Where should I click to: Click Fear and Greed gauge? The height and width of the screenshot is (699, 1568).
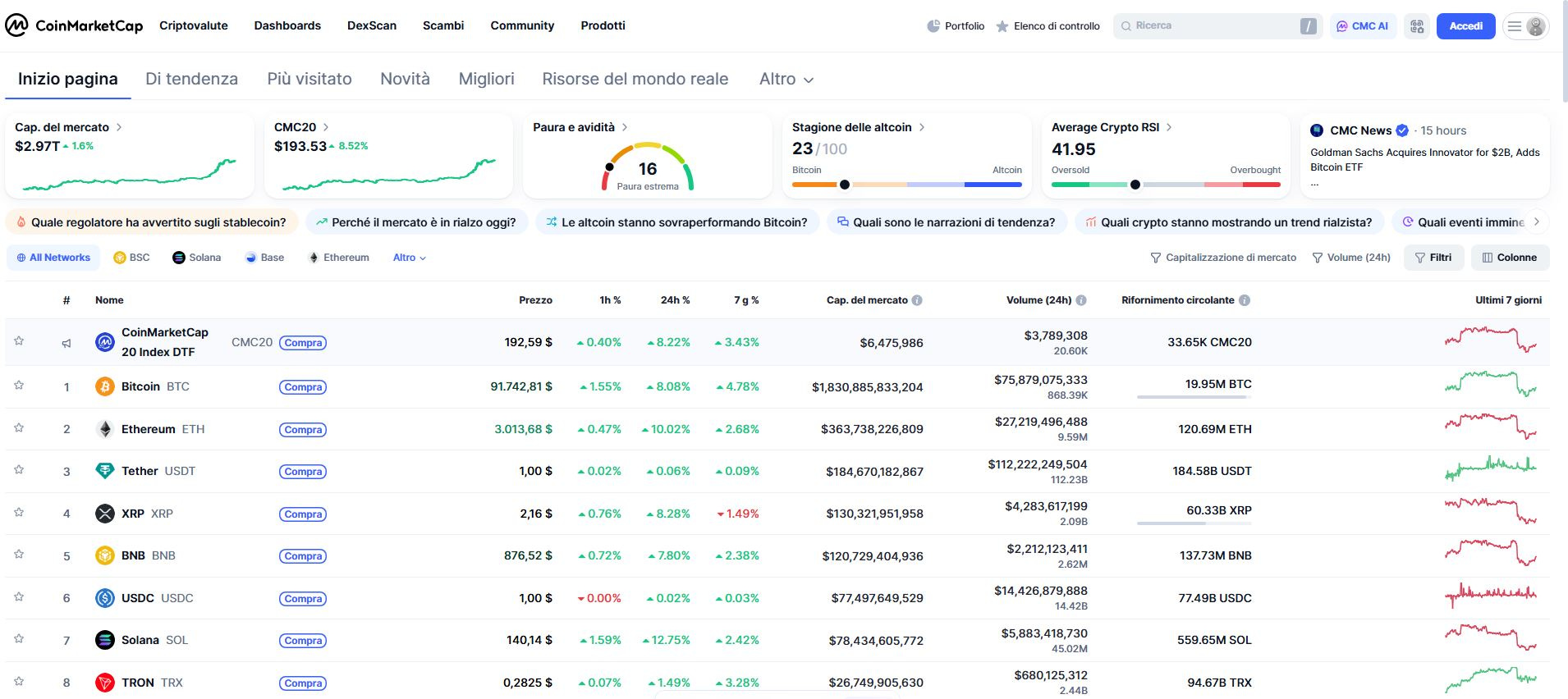pyautogui.click(x=648, y=167)
